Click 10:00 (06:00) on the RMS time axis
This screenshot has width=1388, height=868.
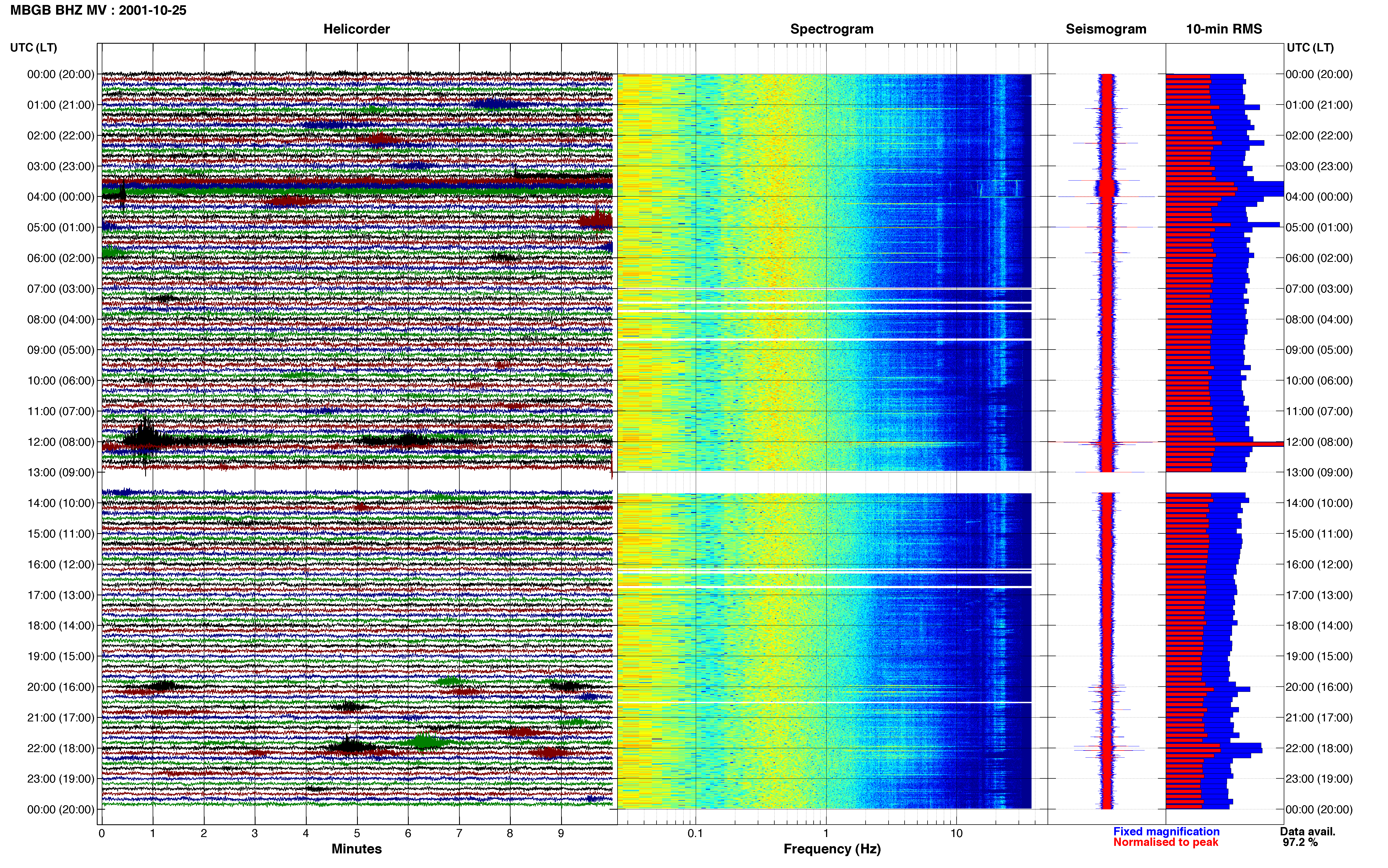coord(1319,380)
